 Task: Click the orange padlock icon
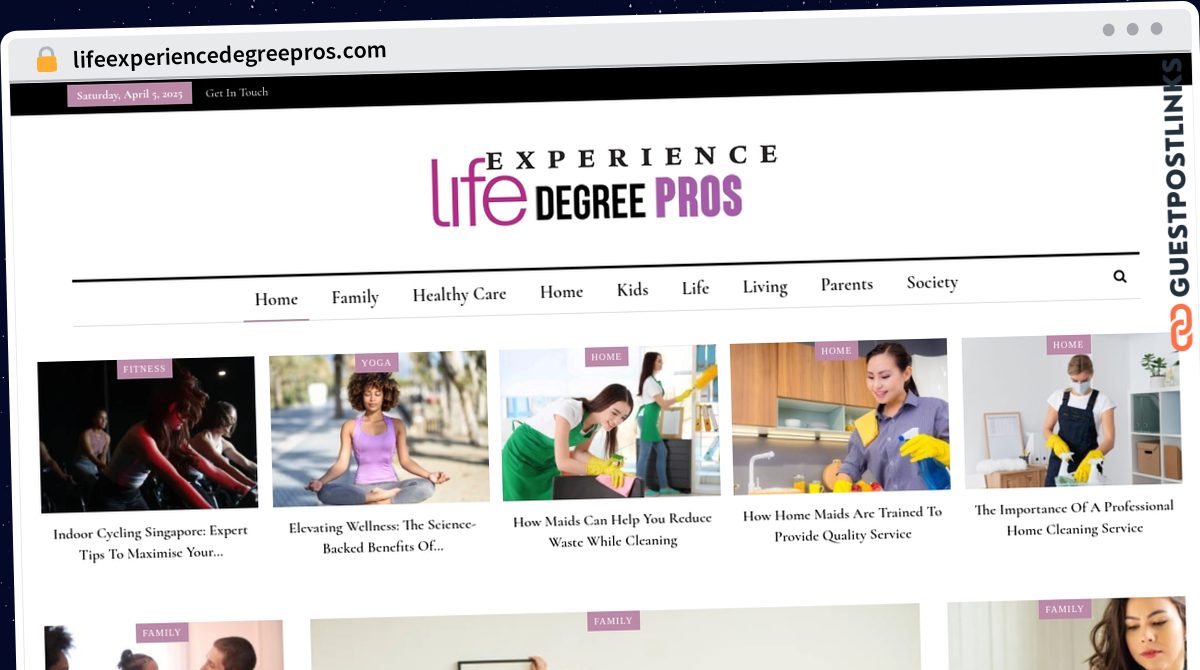(47, 60)
